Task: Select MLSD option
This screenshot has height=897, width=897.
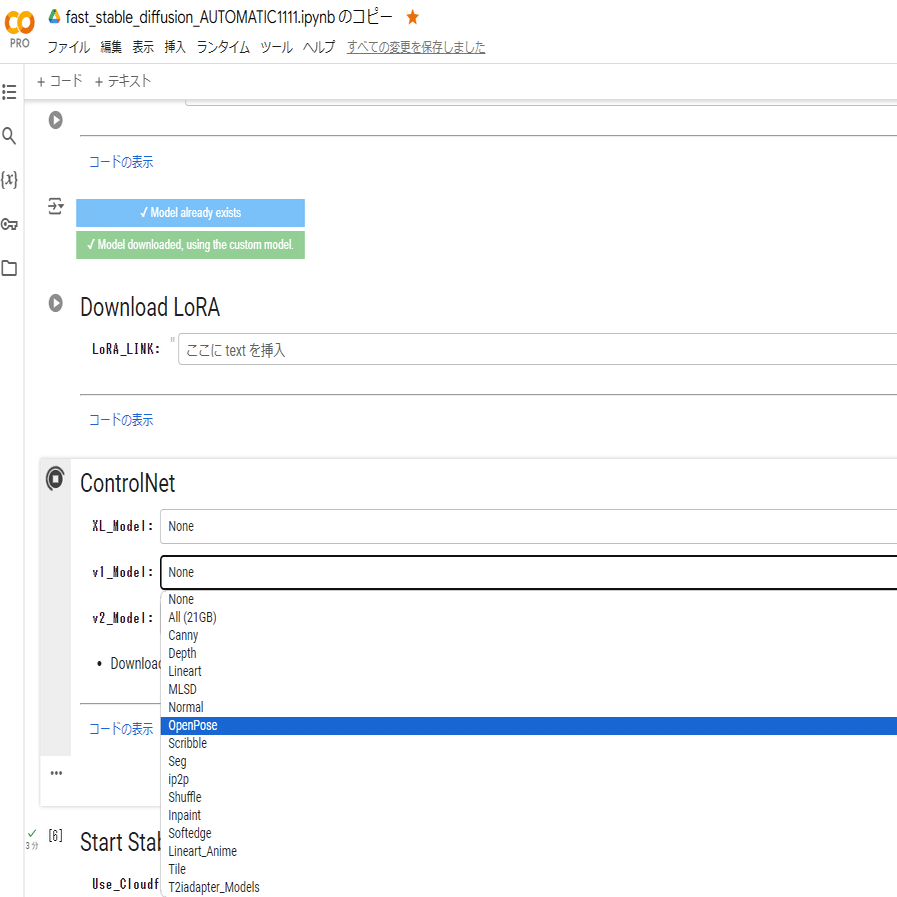Action: pyautogui.click(x=529, y=689)
